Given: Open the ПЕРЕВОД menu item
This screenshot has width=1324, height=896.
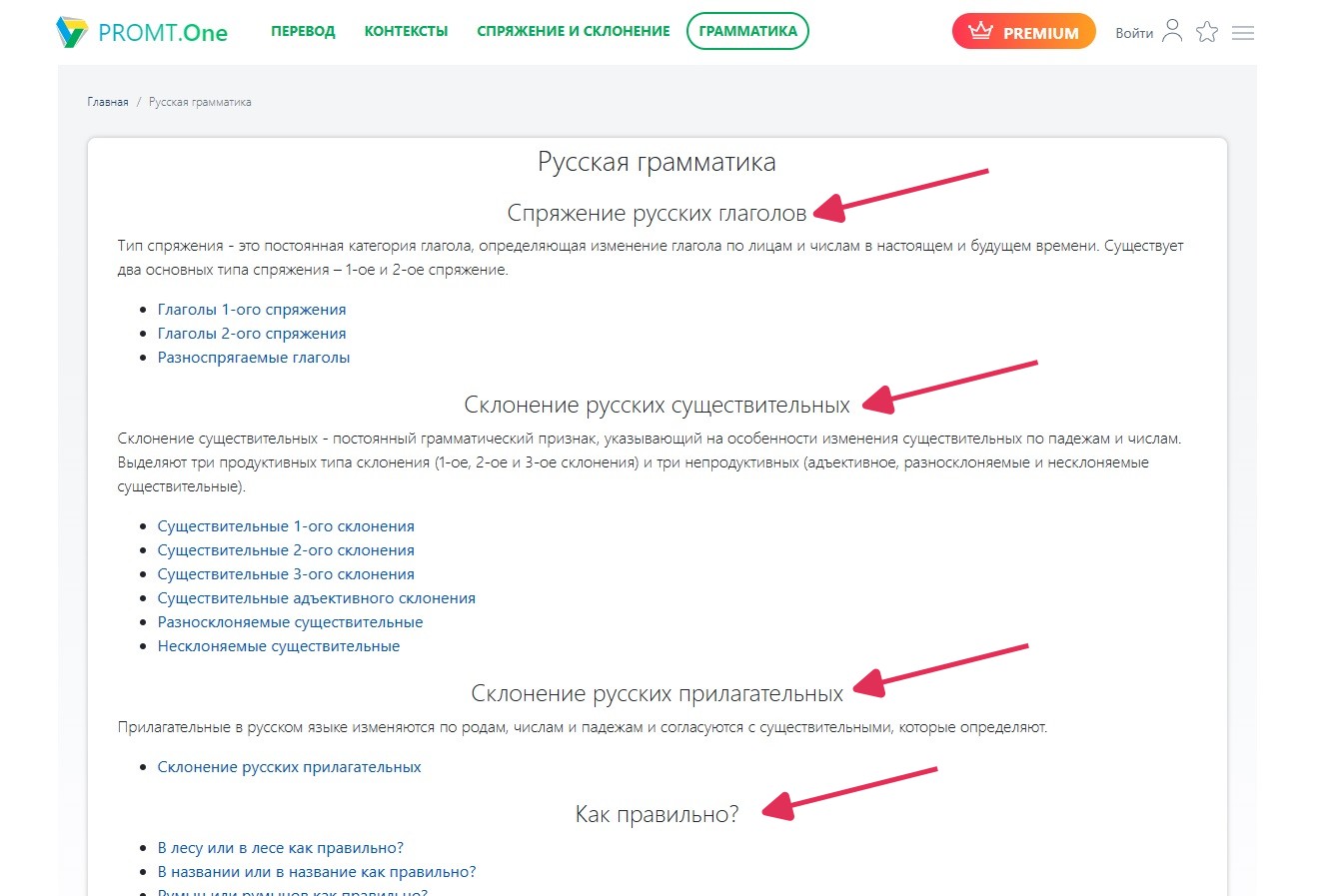Looking at the screenshot, I should point(303,31).
